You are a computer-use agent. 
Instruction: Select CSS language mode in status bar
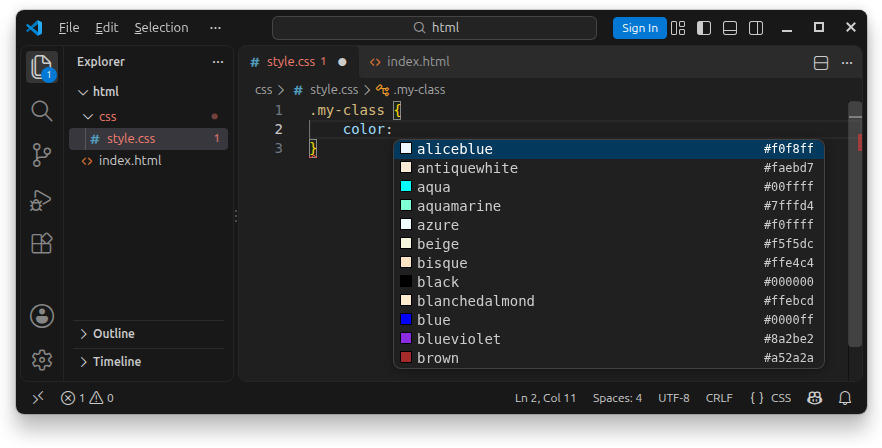pos(781,398)
